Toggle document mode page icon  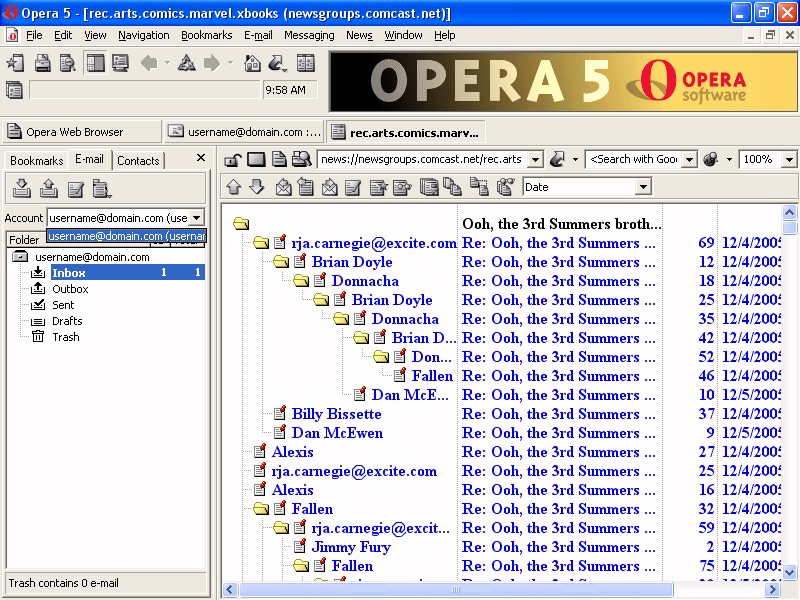click(279, 160)
